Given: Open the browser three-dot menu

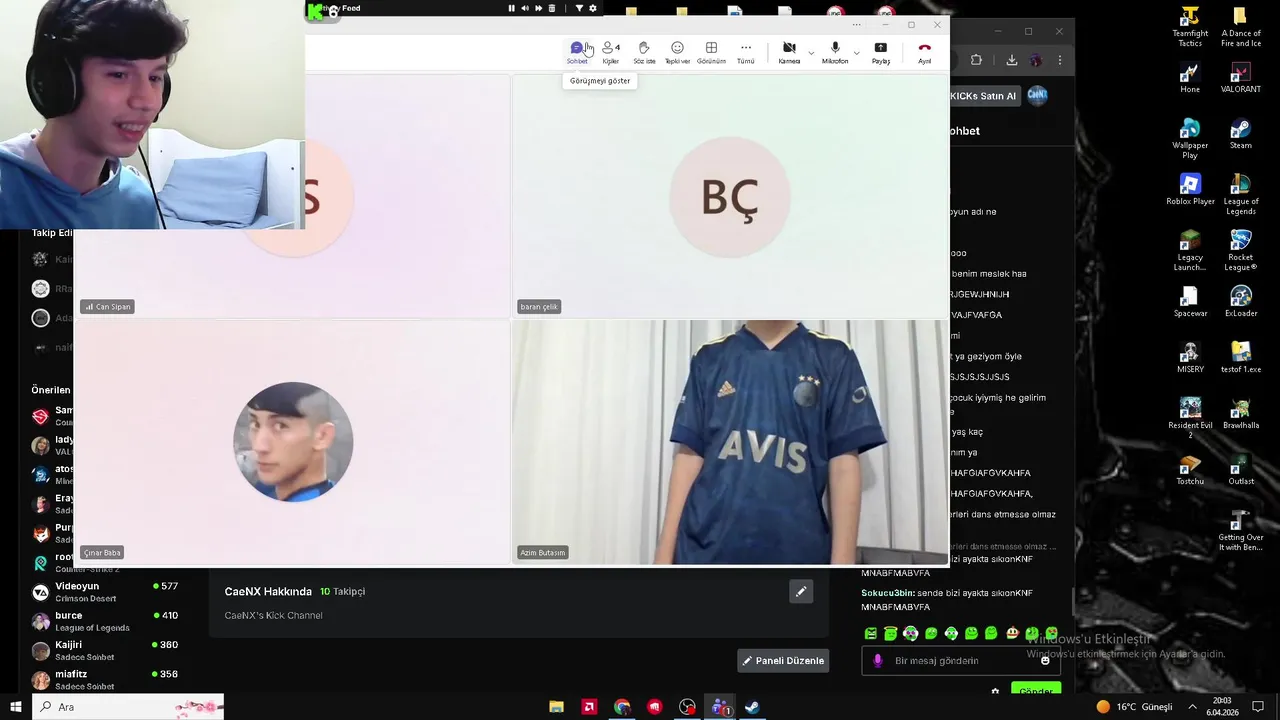Looking at the screenshot, I should pos(1060,60).
